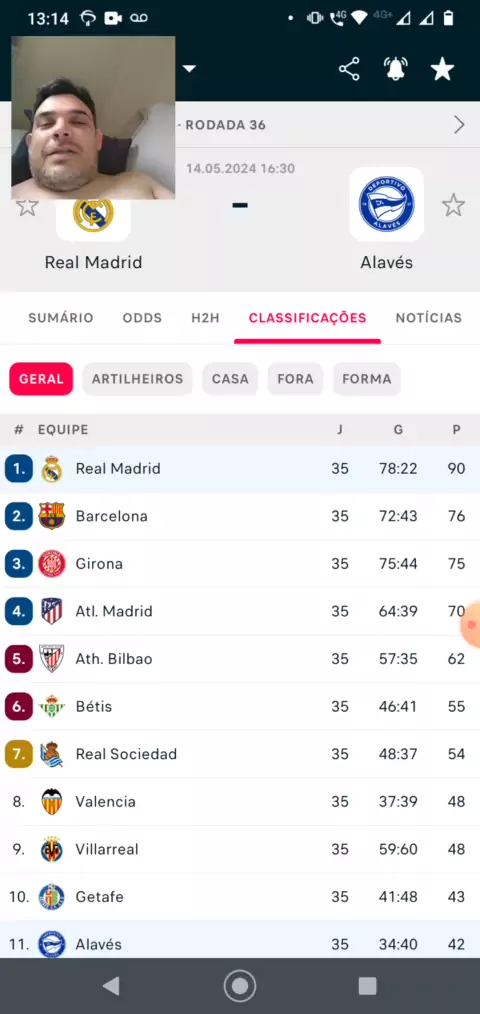480x1014 pixels.
Task: Favorite Alavés with the star outline
Action: (x=453, y=205)
